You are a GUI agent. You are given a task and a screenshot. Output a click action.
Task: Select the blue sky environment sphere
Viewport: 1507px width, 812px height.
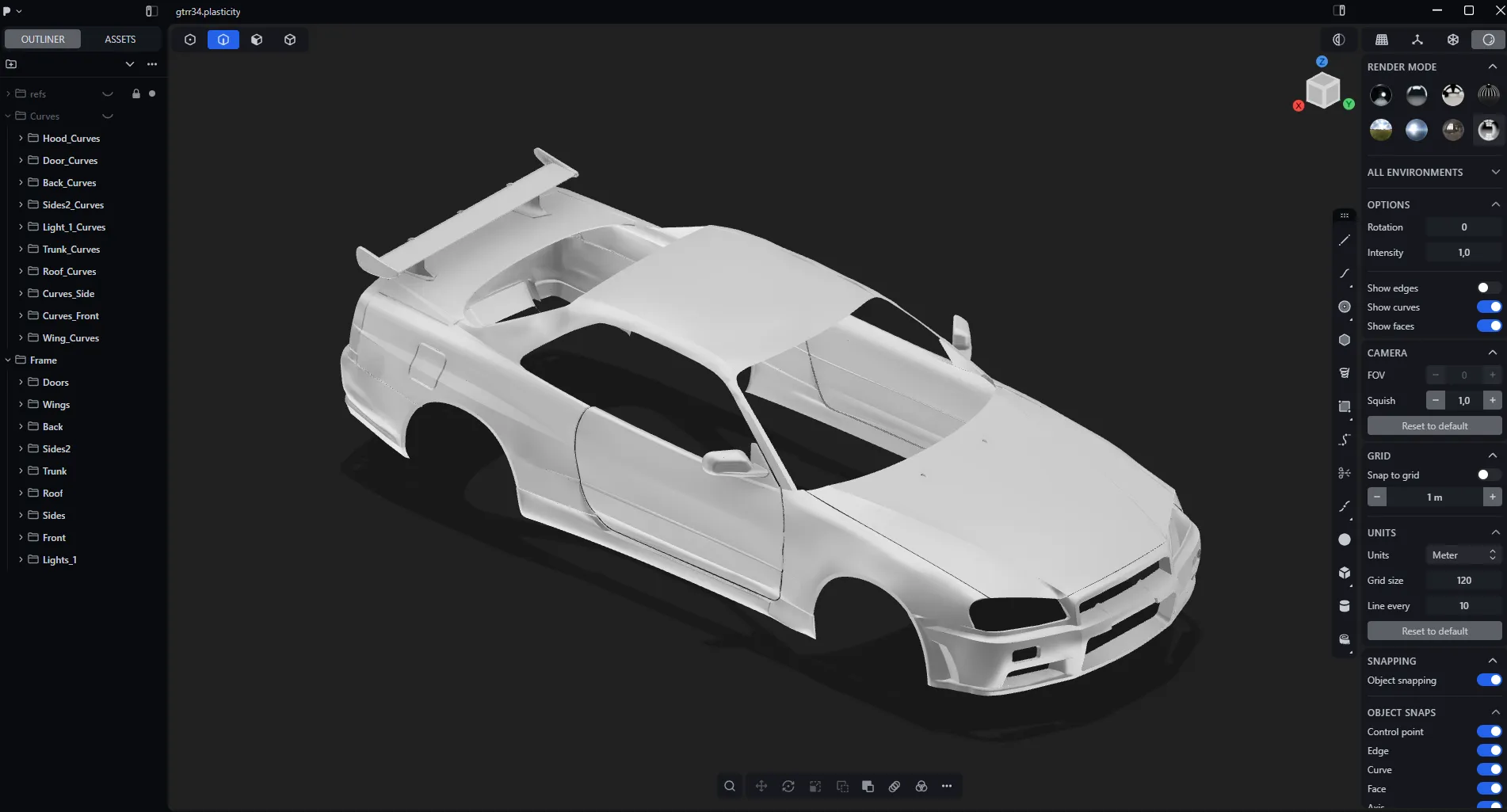click(x=1417, y=130)
